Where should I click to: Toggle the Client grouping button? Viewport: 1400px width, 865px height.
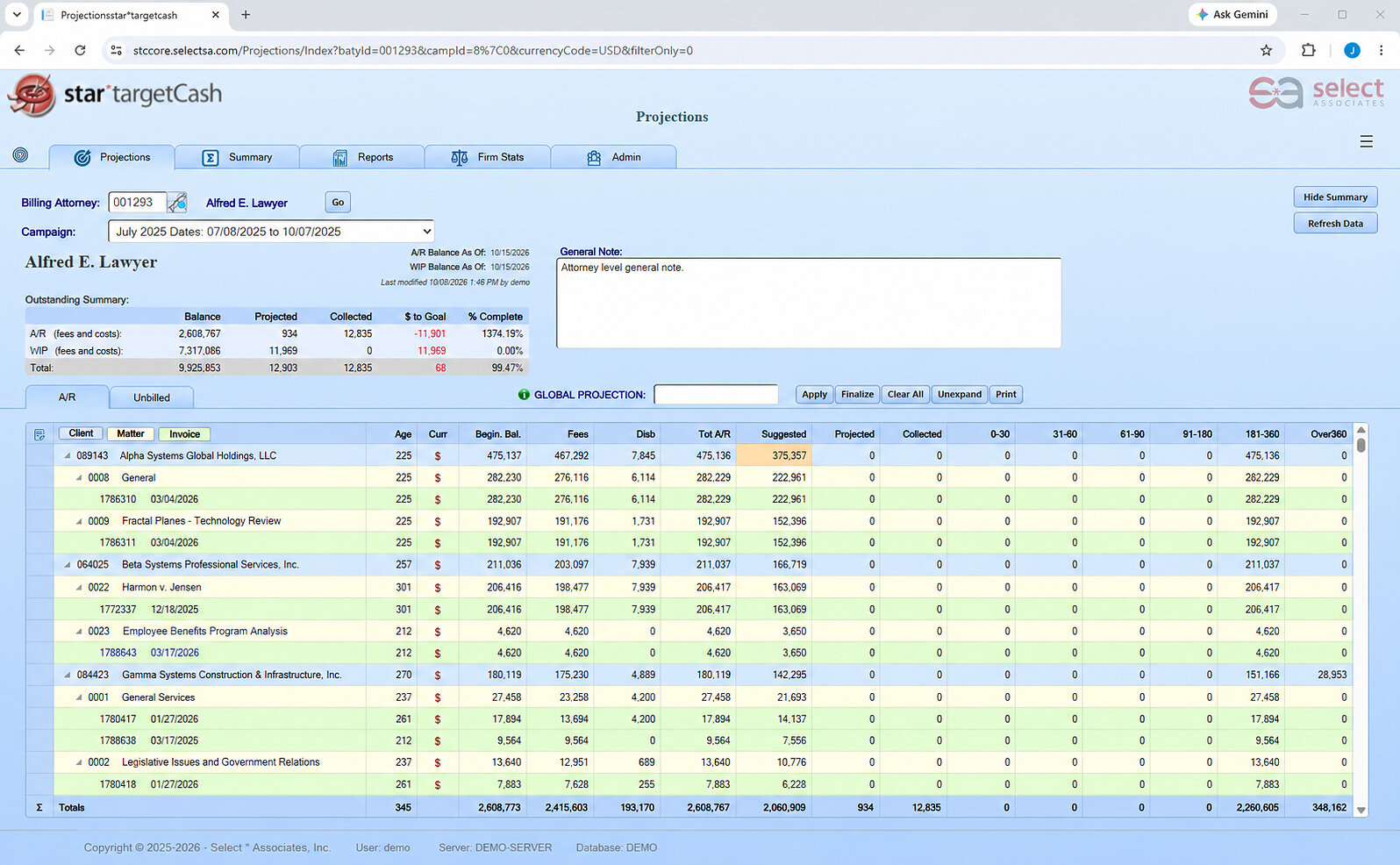click(81, 433)
